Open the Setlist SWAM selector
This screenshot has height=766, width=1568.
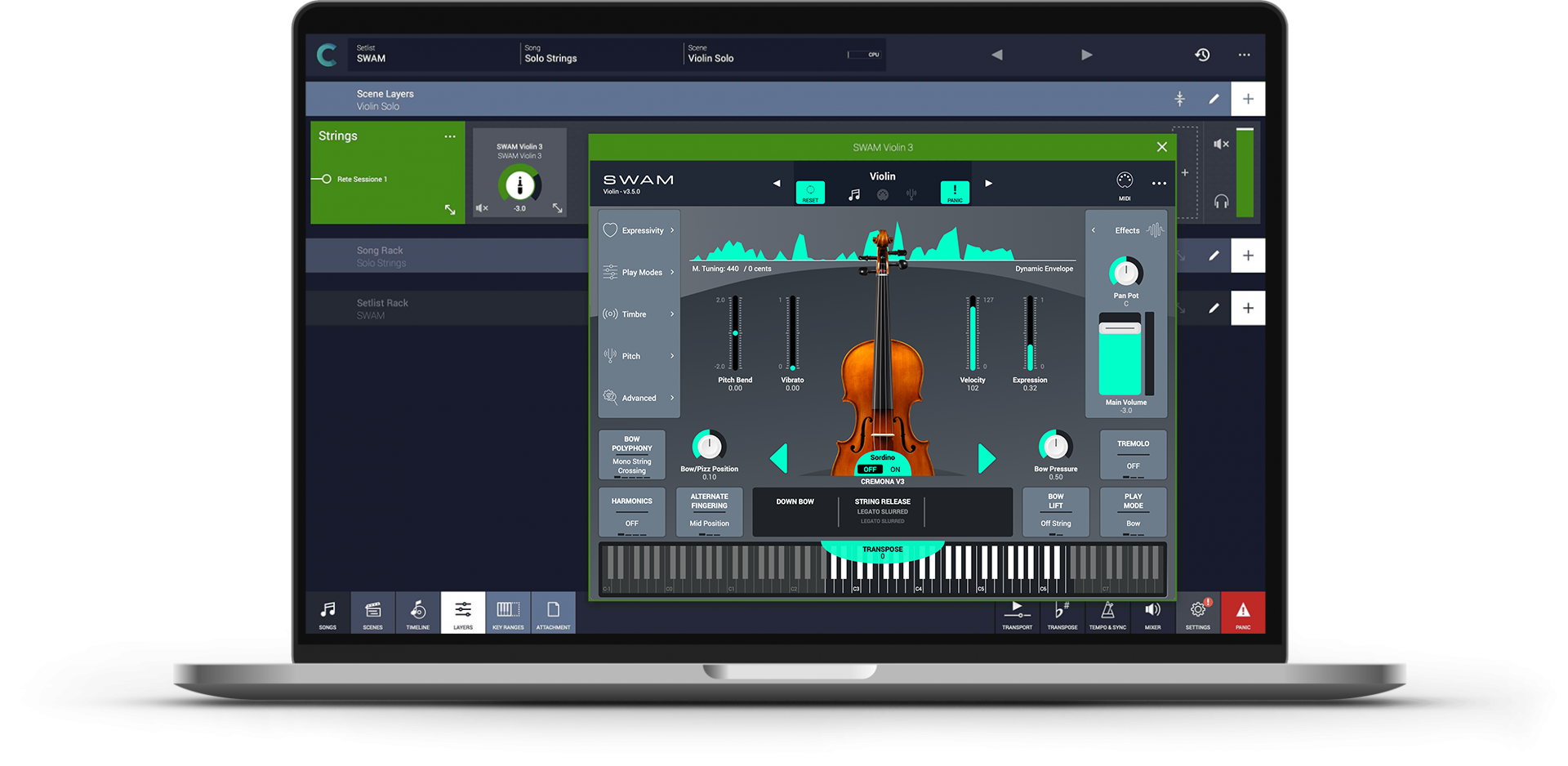pyautogui.click(x=433, y=54)
